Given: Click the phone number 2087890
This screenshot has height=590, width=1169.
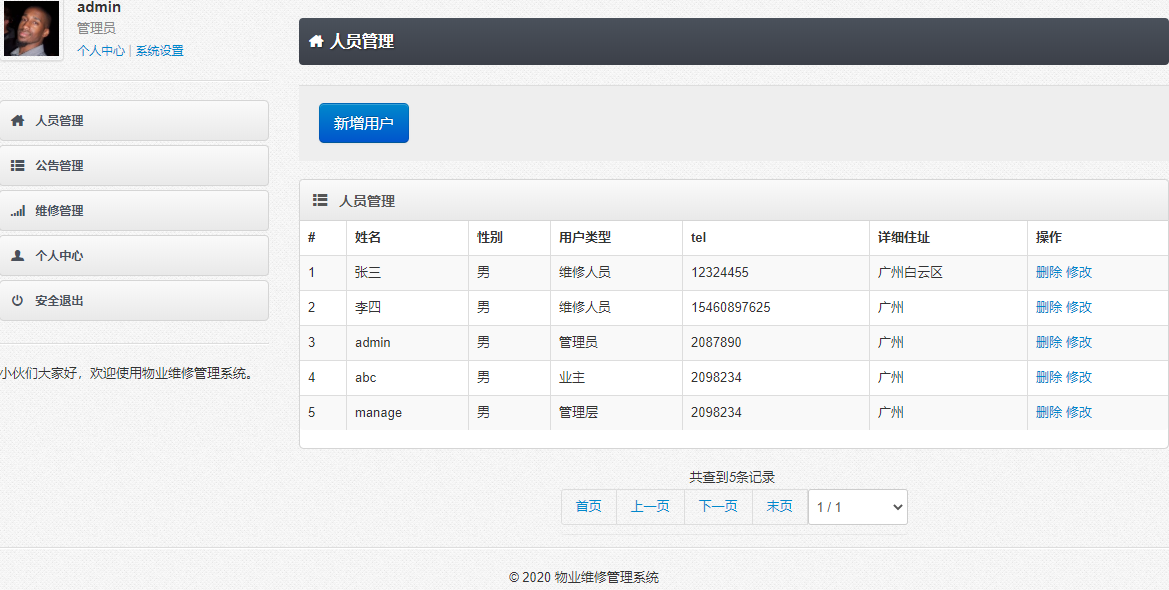Looking at the screenshot, I should click(716, 342).
